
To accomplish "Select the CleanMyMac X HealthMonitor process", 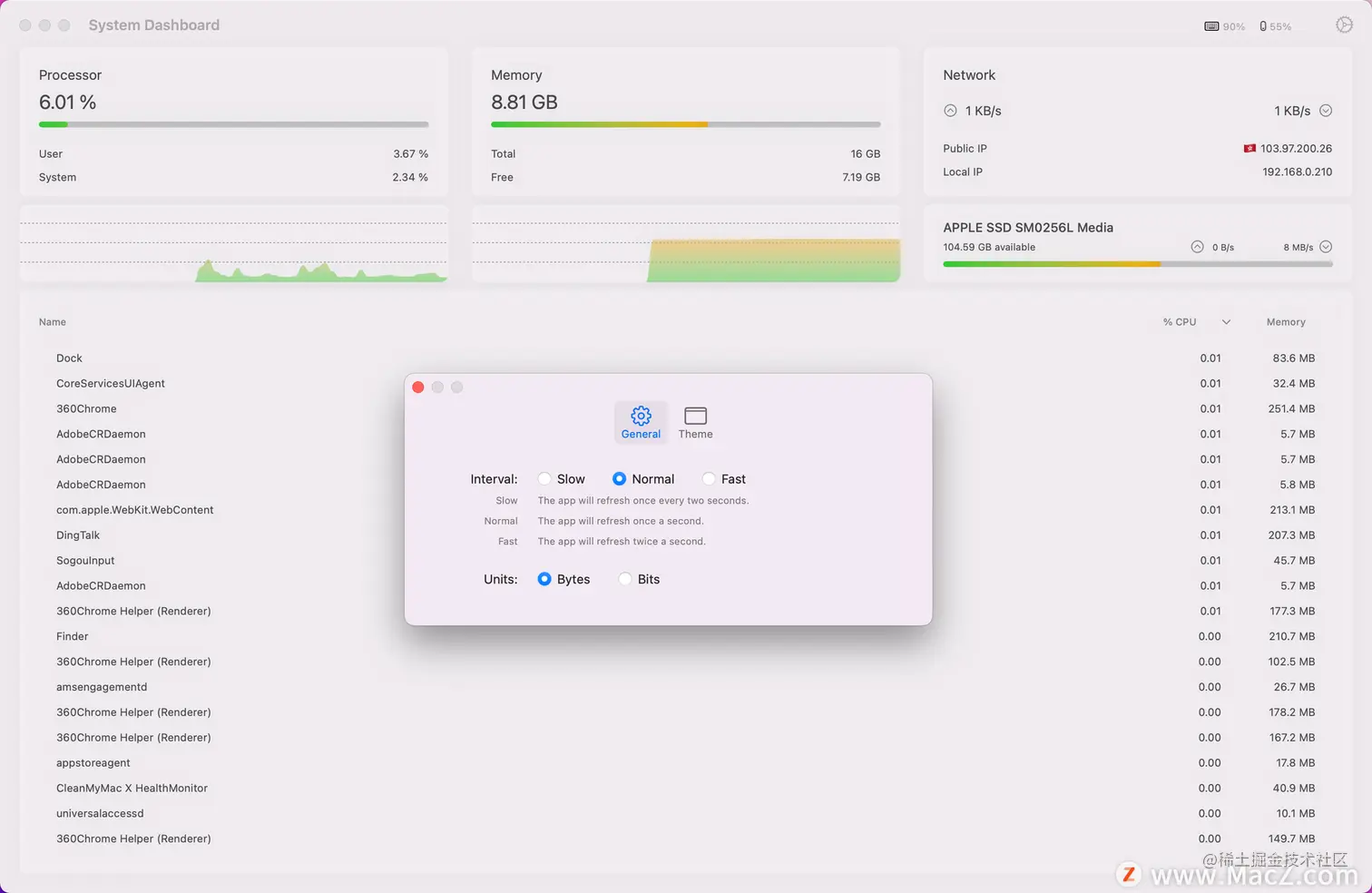I will 686,789.
